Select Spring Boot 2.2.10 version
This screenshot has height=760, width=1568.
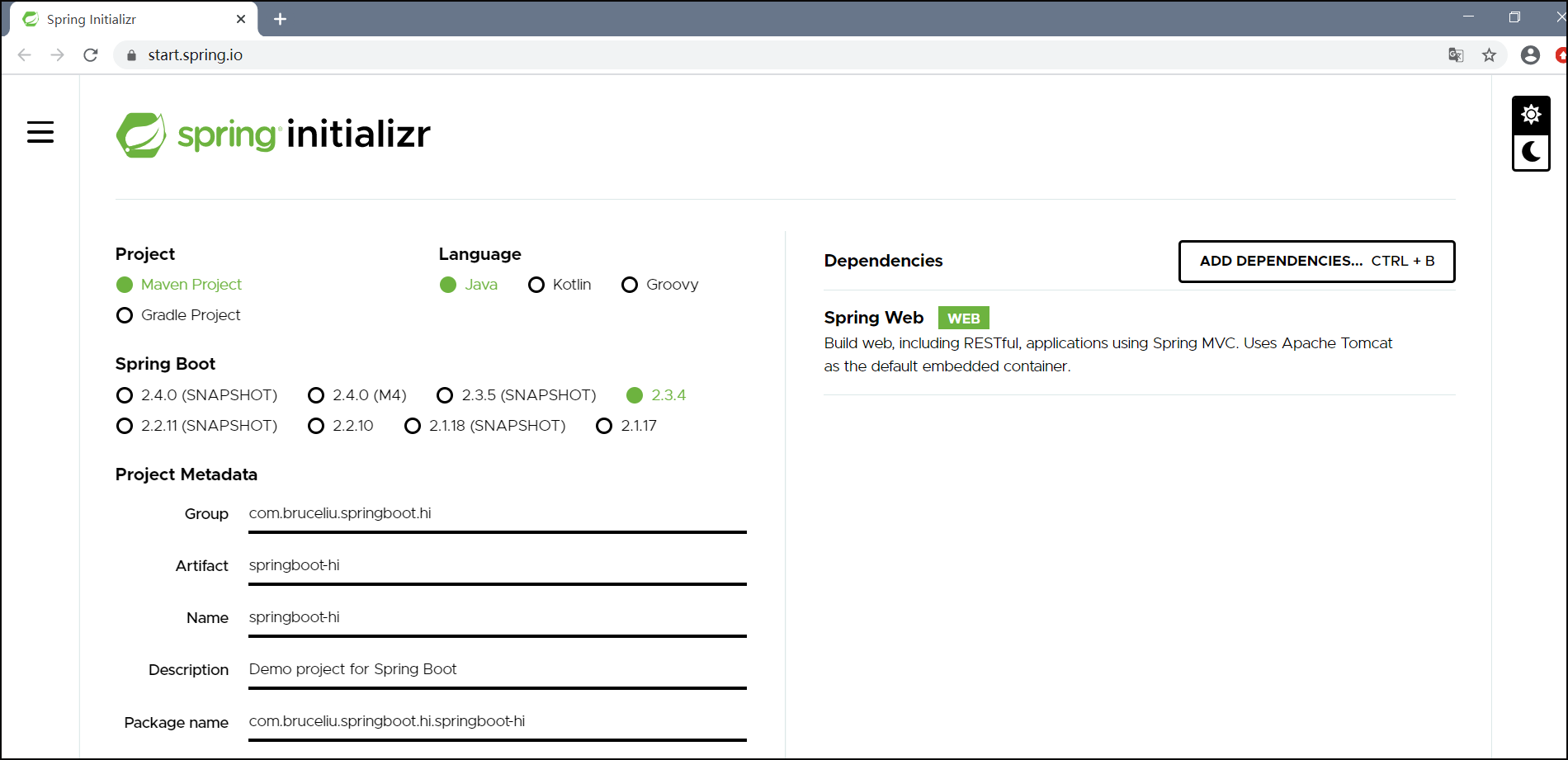pyautogui.click(x=340, y=426)
